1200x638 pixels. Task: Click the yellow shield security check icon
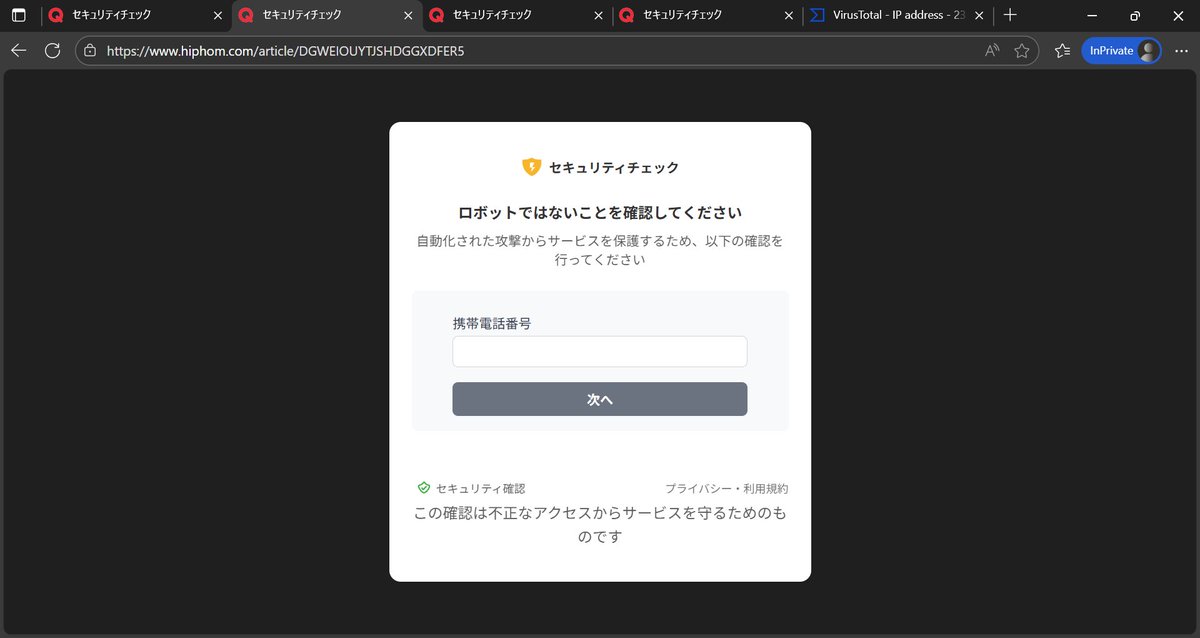pos(529,166)
